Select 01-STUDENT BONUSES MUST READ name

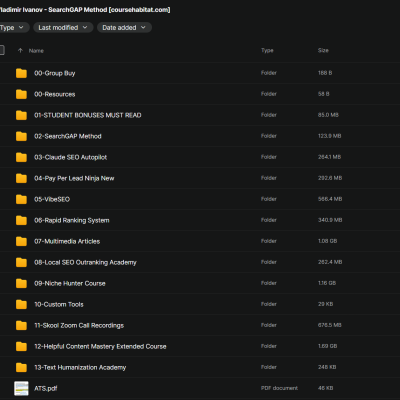(88, 115)
